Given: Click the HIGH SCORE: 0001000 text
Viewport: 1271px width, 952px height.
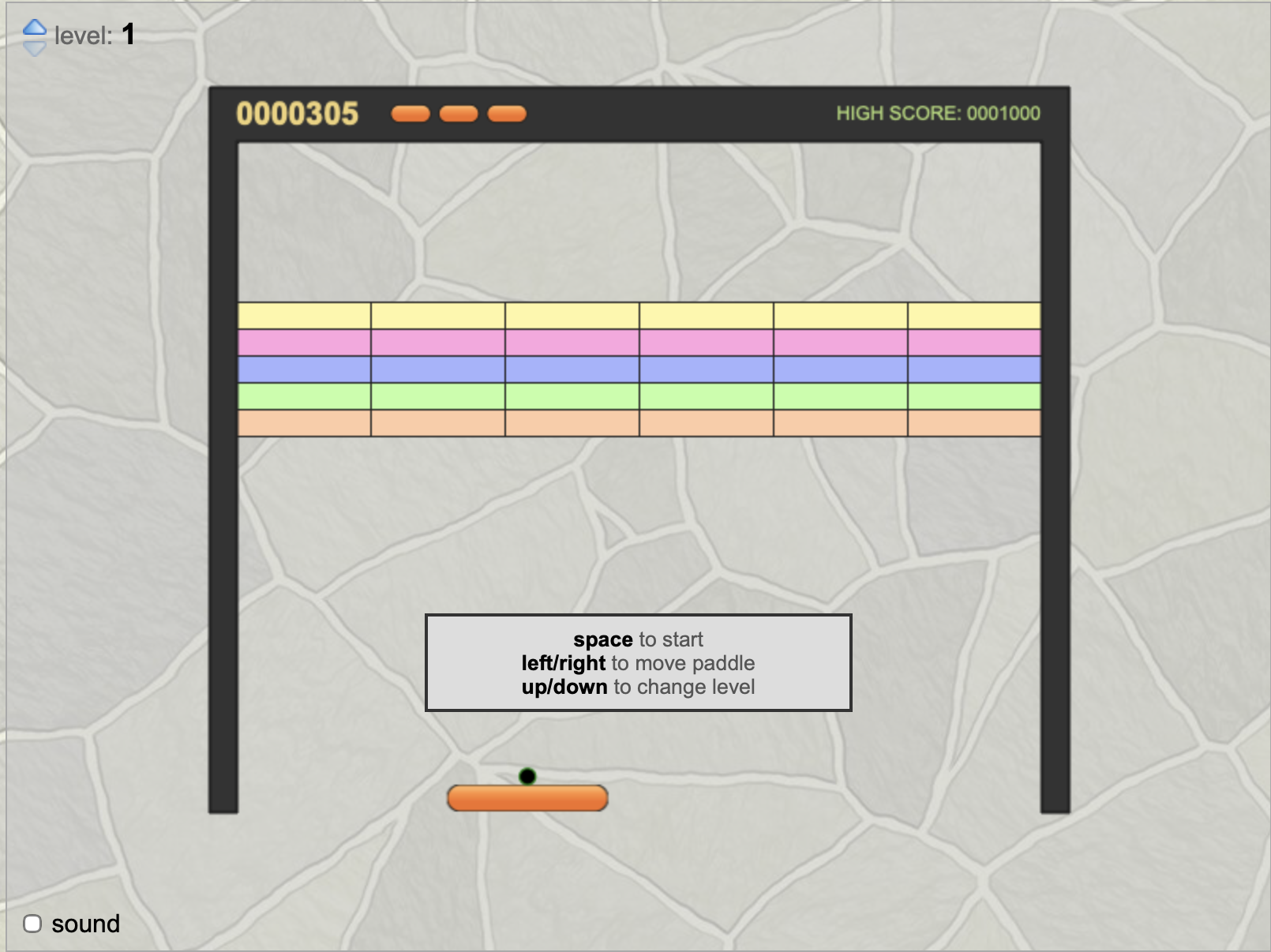Looking at the screenshot, I should tap(938, 114).
